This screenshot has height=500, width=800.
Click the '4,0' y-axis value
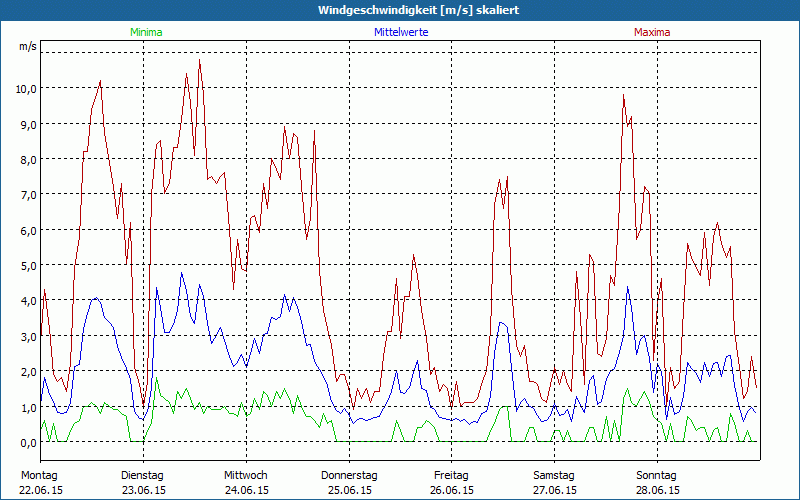tap(29, 301)
